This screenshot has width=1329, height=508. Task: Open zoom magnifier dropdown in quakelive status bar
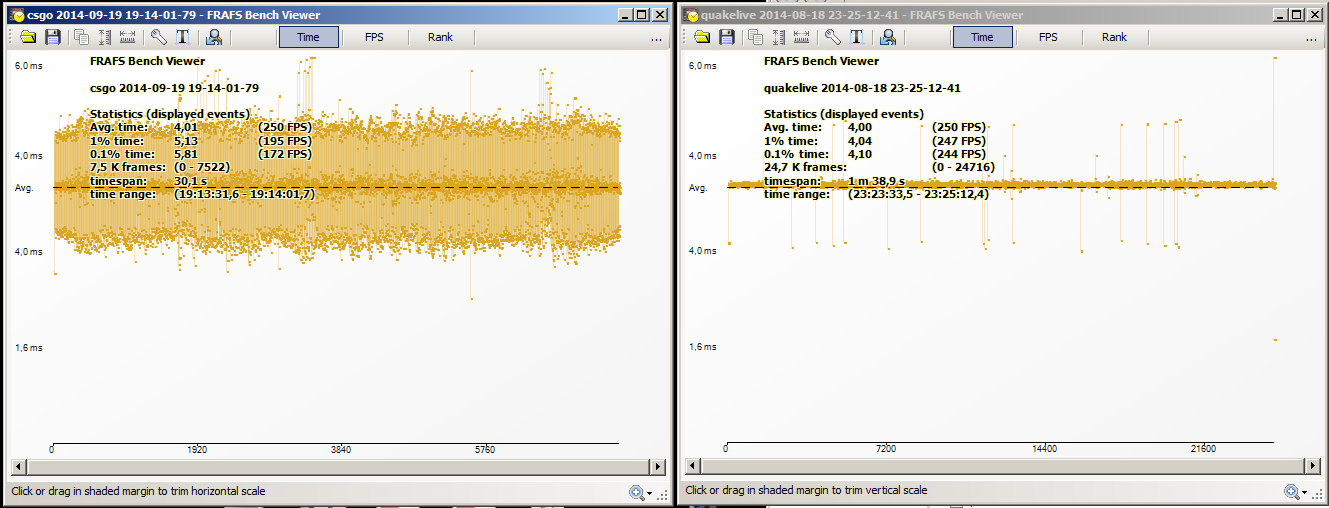click(x=1299, y=492)
